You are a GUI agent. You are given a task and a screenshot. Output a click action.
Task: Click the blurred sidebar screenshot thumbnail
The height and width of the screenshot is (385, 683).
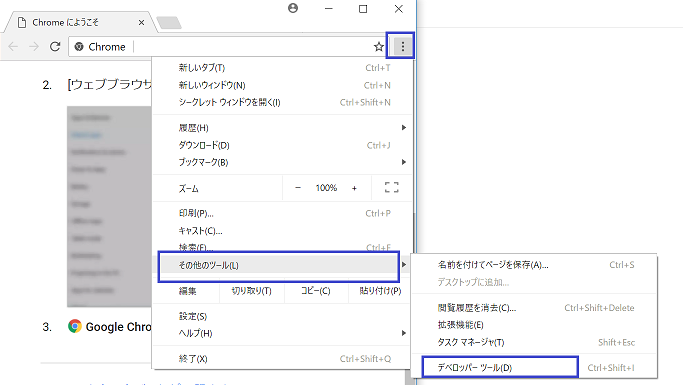click(x=109, y=206)
